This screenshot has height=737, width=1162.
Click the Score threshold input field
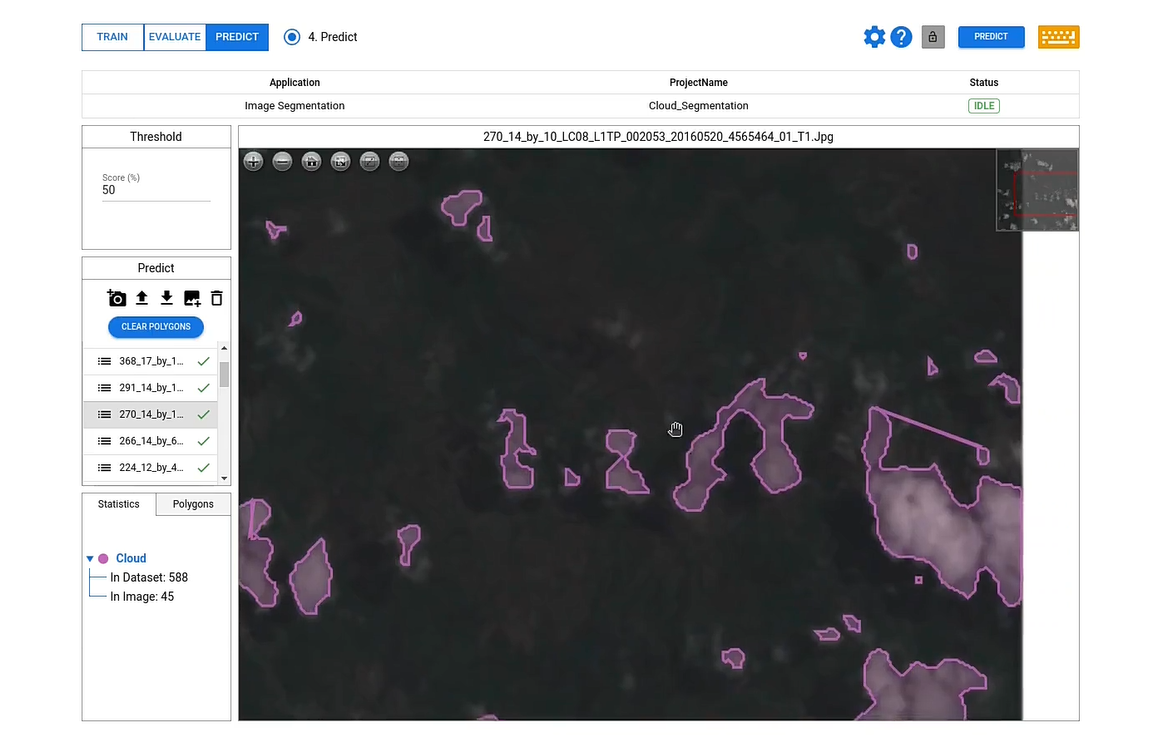(156, 190)
